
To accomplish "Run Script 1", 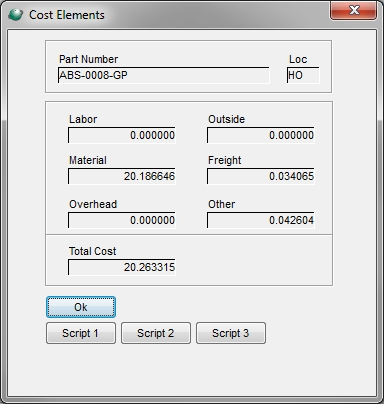I will pos(81,333).
